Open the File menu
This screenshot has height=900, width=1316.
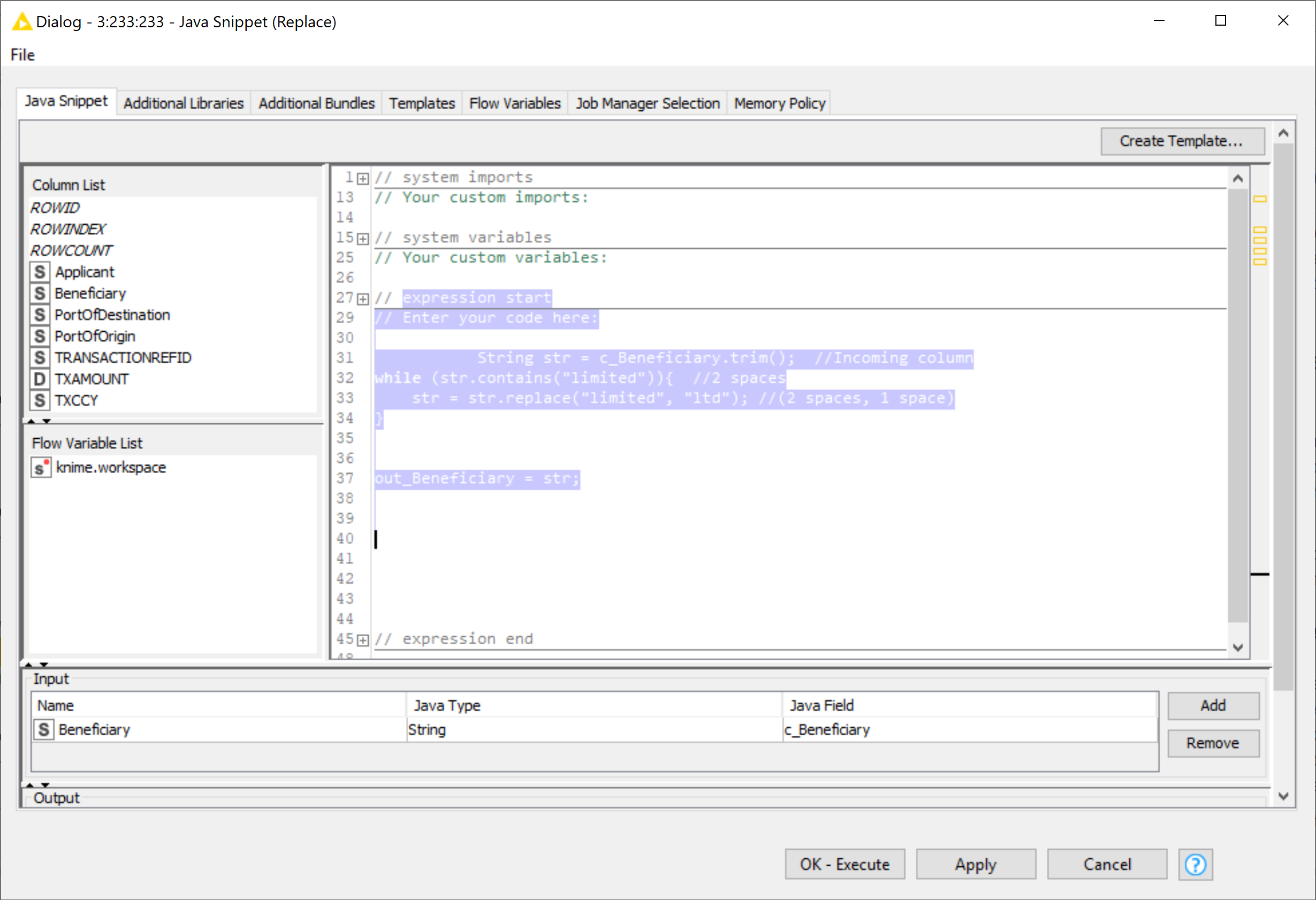click(x=22, y=55)
